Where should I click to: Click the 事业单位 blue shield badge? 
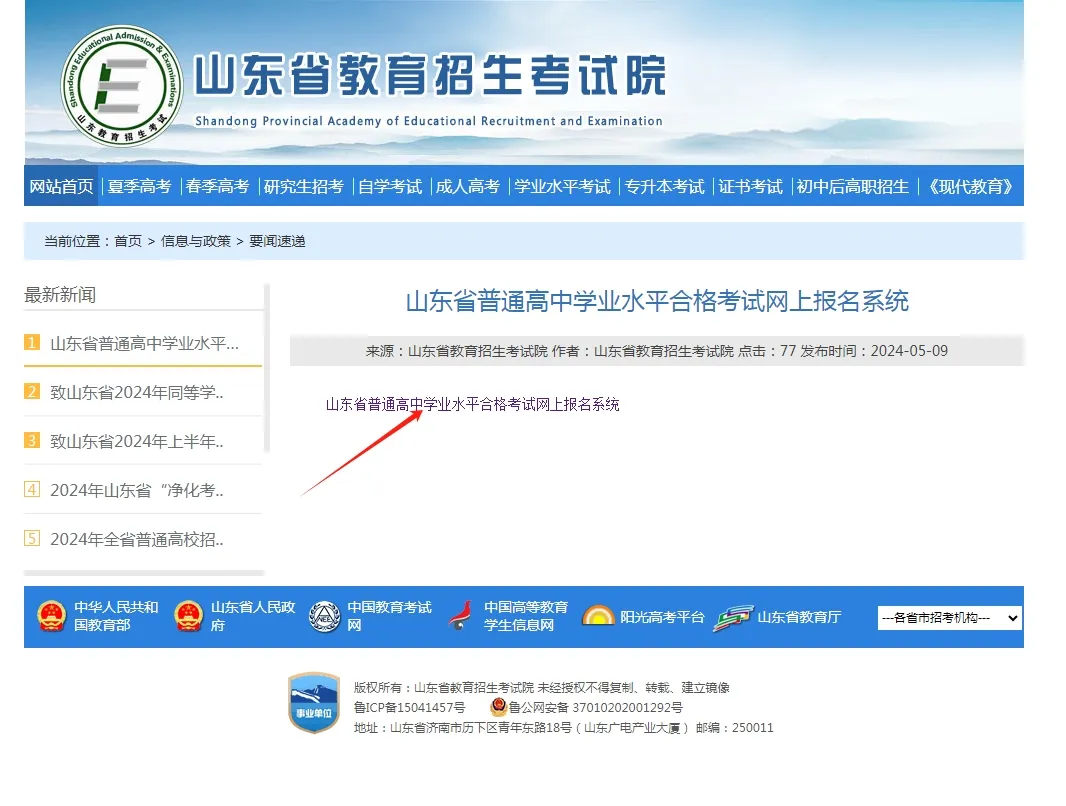pyautogui.click(x=314, y=703)
